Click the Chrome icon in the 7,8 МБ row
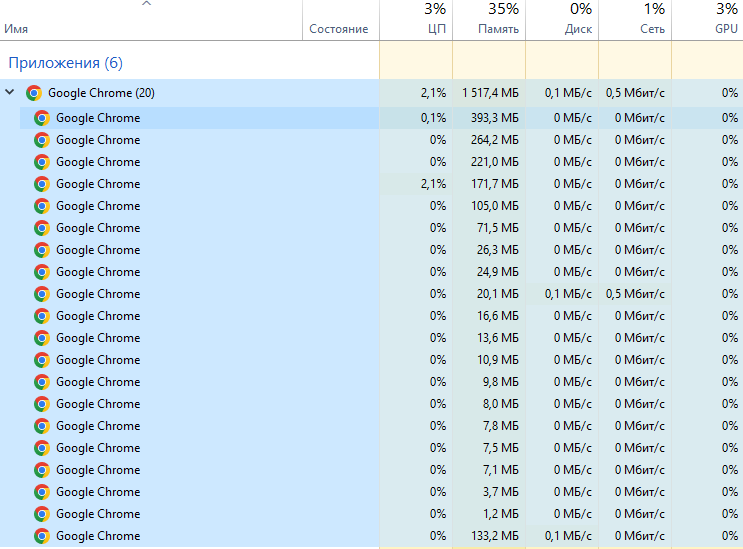The height and width of the screenshot is (549, 743). tap(42, 426)
